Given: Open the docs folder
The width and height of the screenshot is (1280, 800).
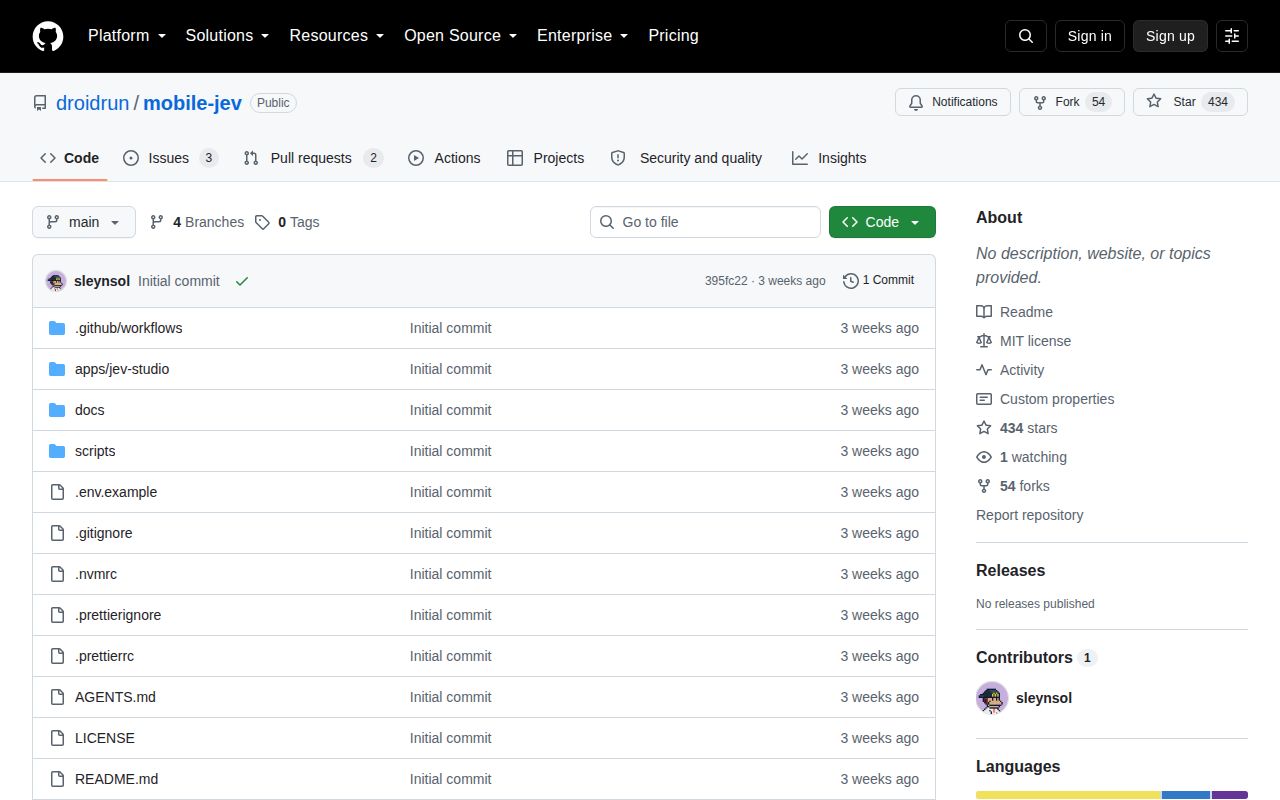Looking at the screenshot, I should (89, 410).
